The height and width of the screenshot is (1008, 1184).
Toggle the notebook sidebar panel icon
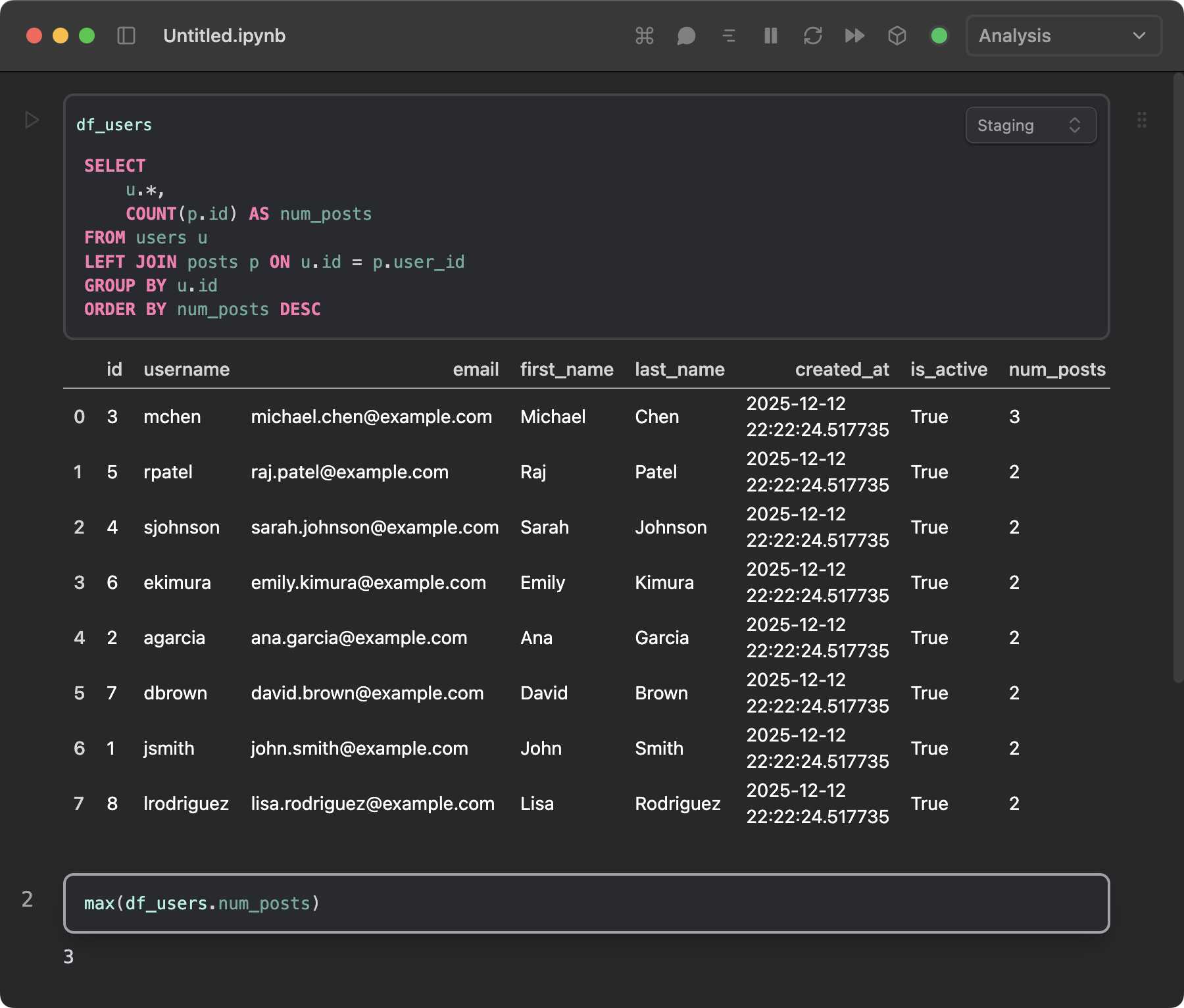128,36
